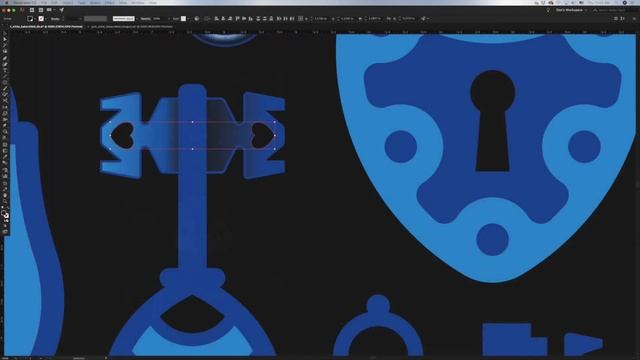Click the left heart cutout on the key bit

122,135
